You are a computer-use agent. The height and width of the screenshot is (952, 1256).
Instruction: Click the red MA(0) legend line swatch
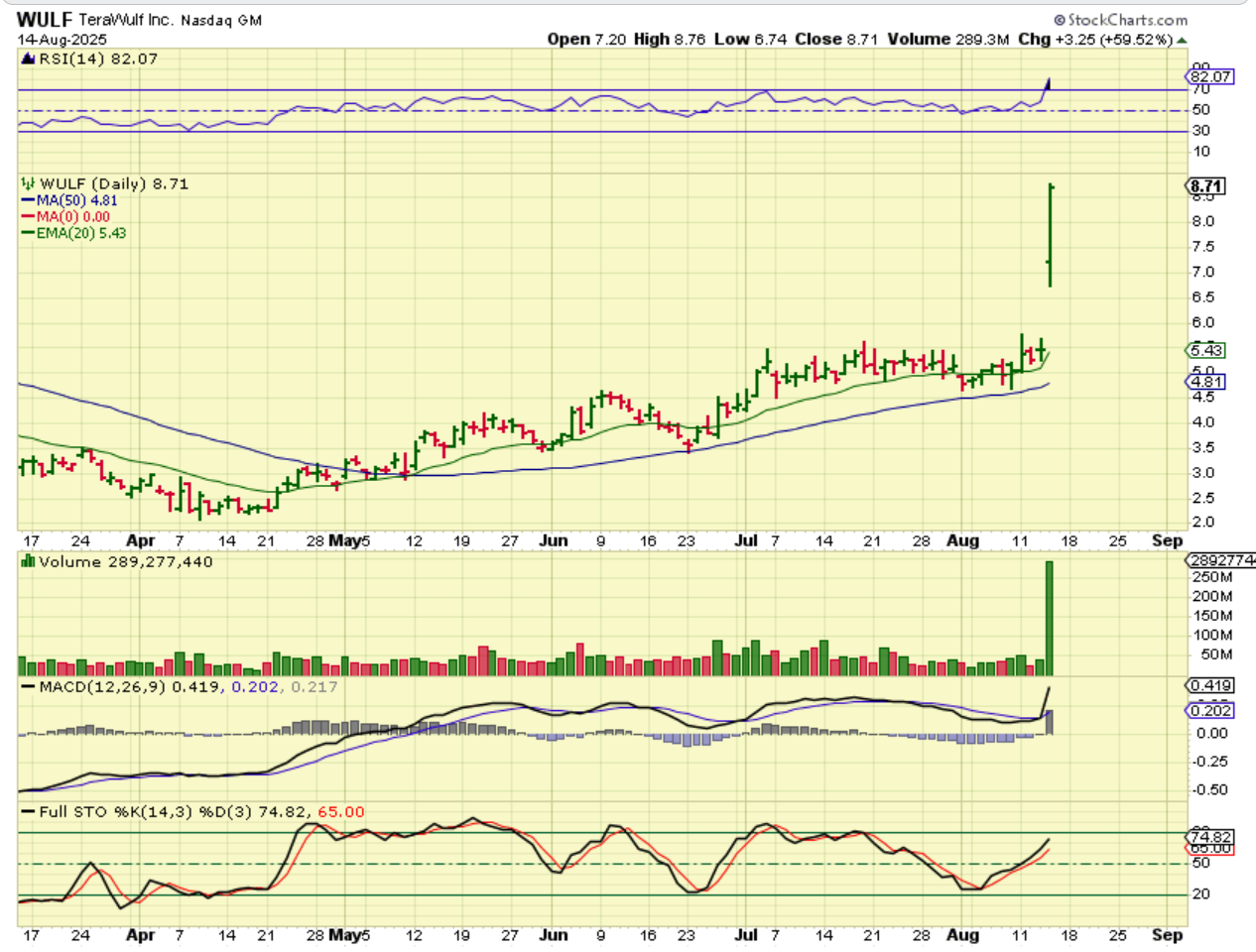28,217
